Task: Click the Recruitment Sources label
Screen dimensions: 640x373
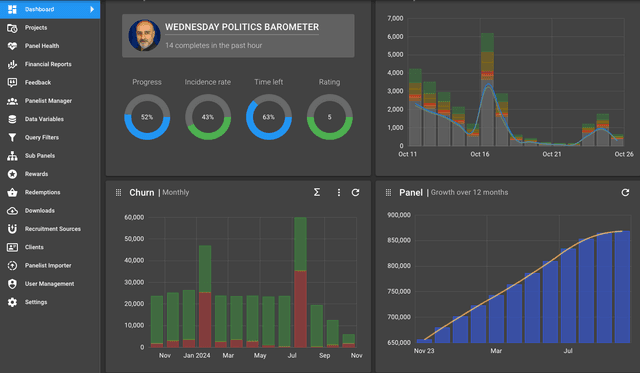Action: (53, 229)
